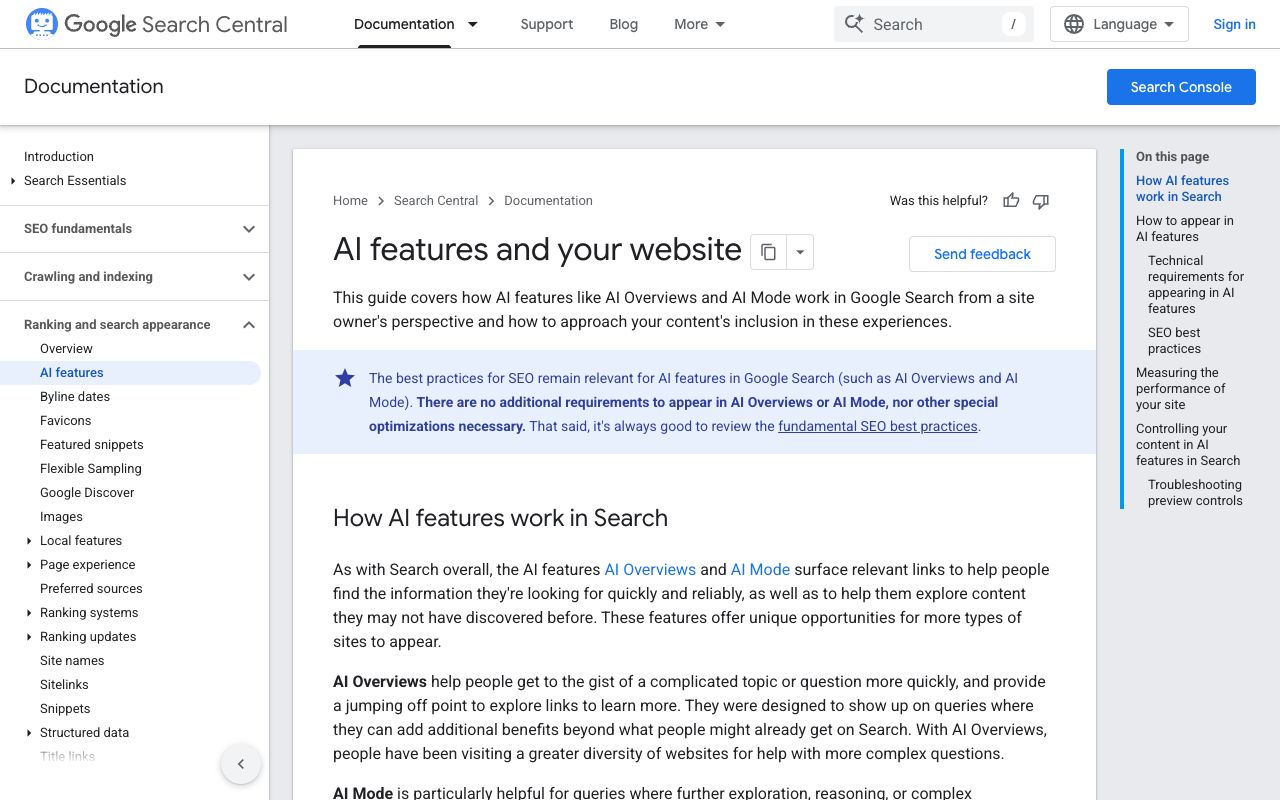Select the Documentation header tab
Viewport: 1280px width, 800px height.
coord(404,24)
